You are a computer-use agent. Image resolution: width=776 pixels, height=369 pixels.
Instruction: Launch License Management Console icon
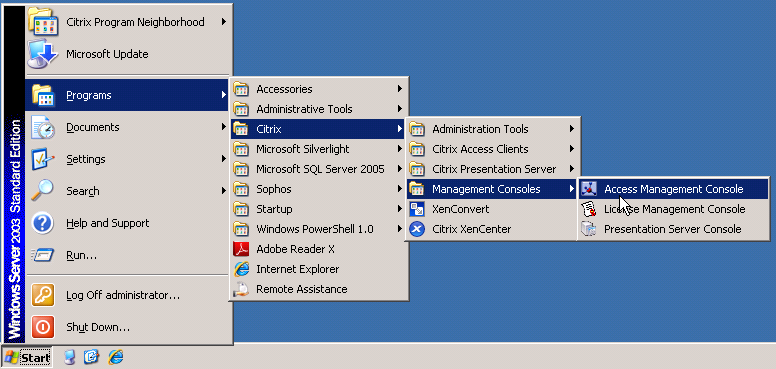pyautogui.click(x=588, y=209)
